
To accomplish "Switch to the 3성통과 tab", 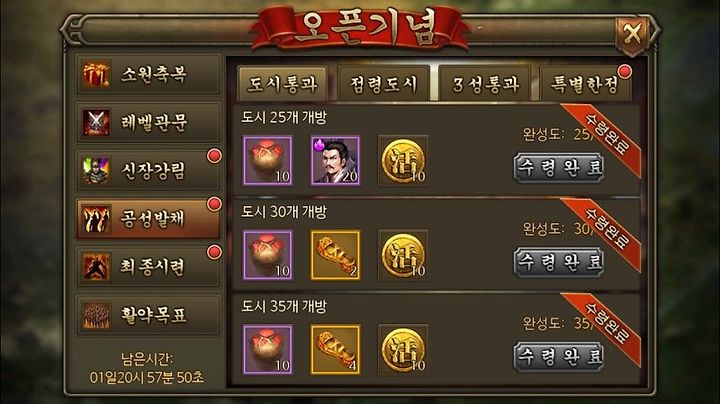I will point(485,84).
